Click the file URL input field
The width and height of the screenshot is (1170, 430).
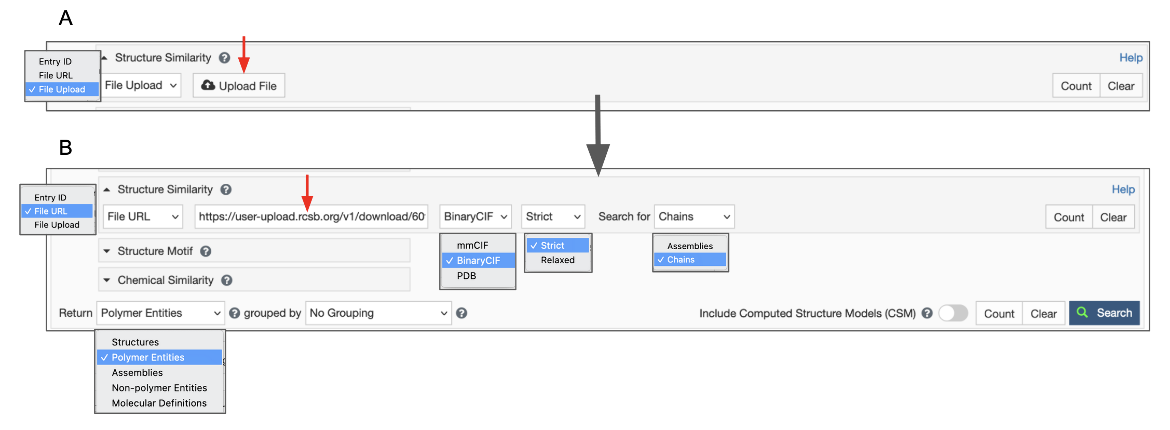312,216
